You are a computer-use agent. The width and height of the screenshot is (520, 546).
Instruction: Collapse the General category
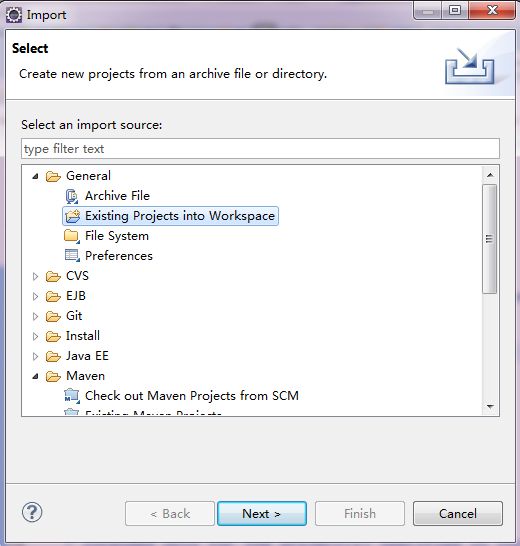pyautogui.click(x=35, y=177)
